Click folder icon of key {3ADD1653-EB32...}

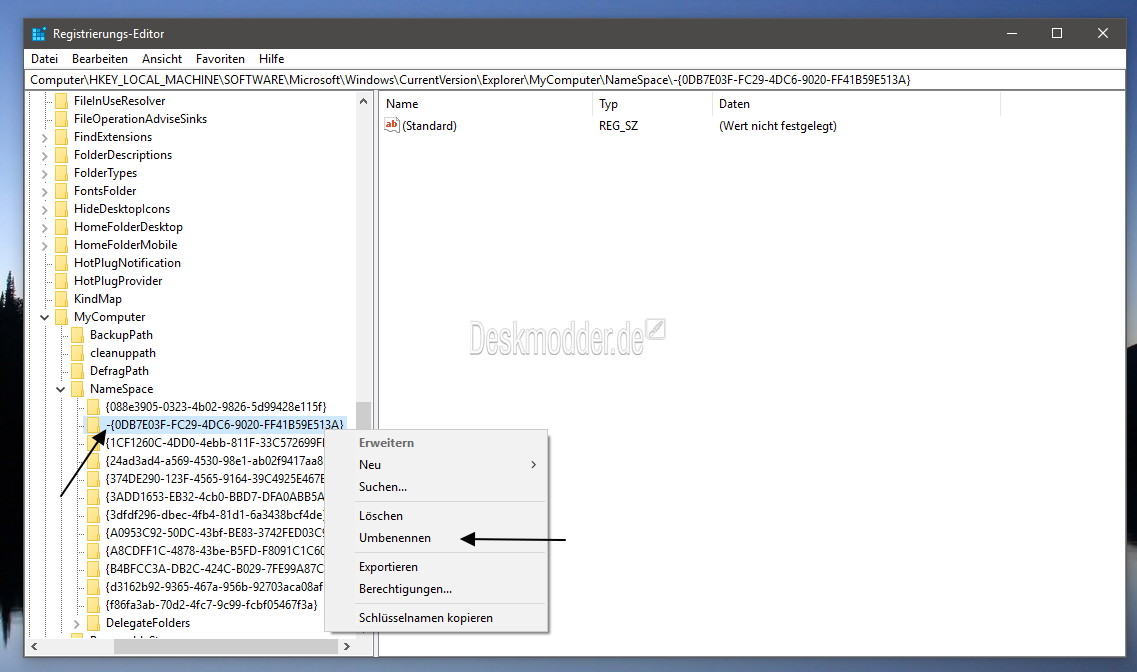coord(94,497)
